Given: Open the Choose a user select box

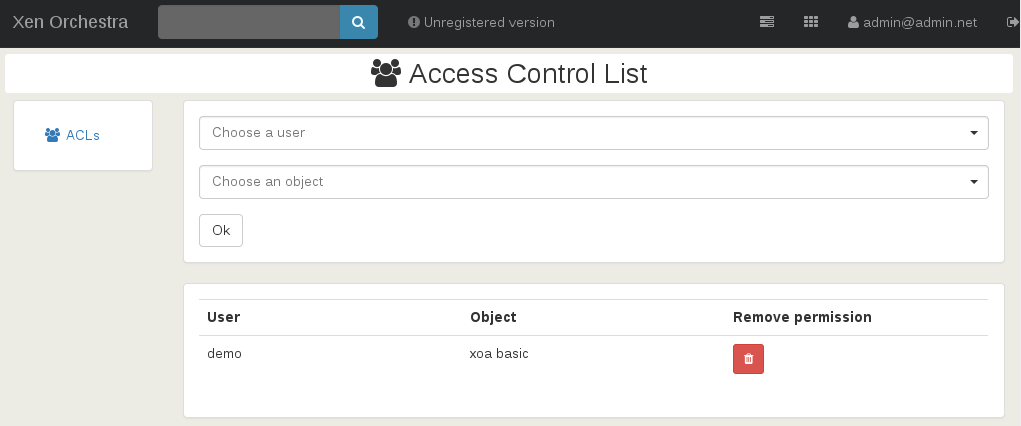Looking at the screenshot, I should 594,133.
